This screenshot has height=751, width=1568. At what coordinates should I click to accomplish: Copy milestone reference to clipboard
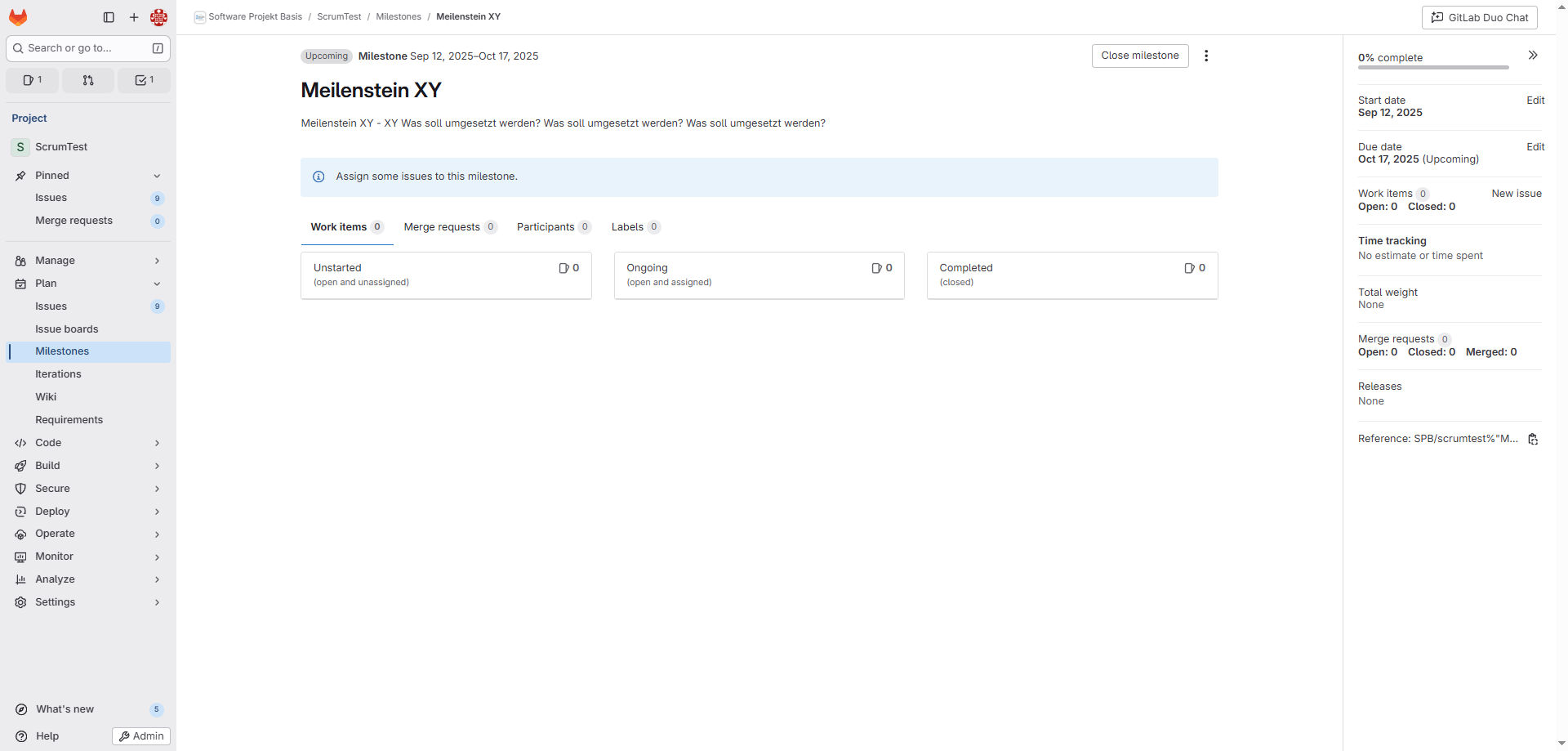coord(1533,439)
